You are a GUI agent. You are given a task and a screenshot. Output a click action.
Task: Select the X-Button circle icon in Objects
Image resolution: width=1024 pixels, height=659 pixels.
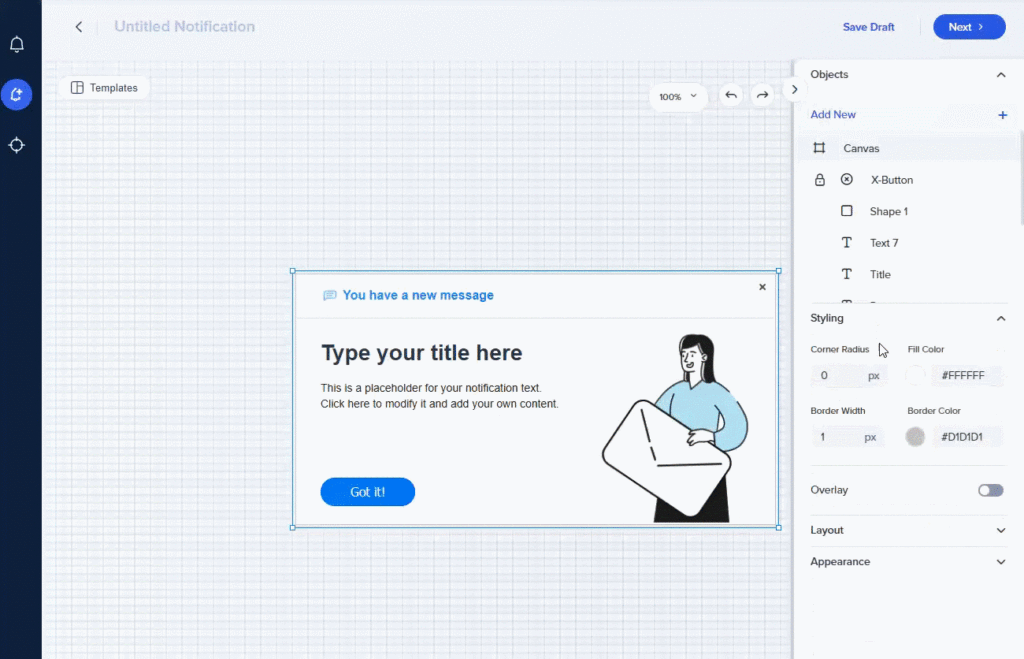[x=848, y=179]
